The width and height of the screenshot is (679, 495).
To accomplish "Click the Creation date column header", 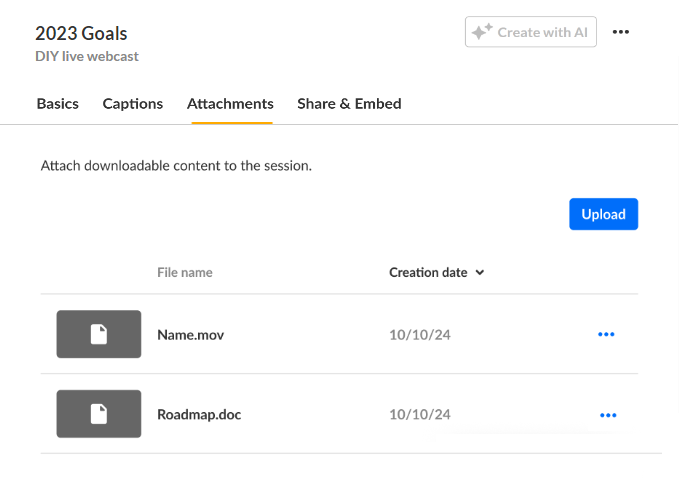I will point(428,272).
